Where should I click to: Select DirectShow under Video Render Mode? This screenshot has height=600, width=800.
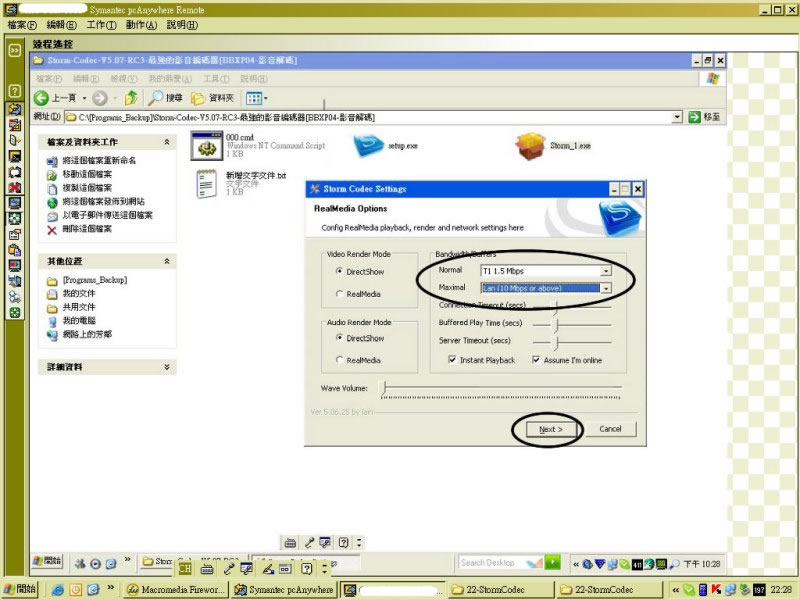(x=339, y=271)
